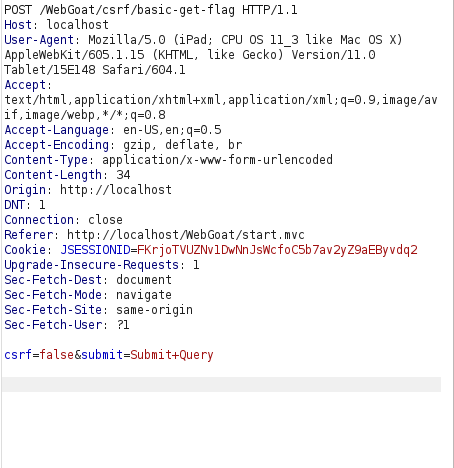Click the gzip, deflate, br value
This screenshot has height=468, width=454.
(183, 145)
